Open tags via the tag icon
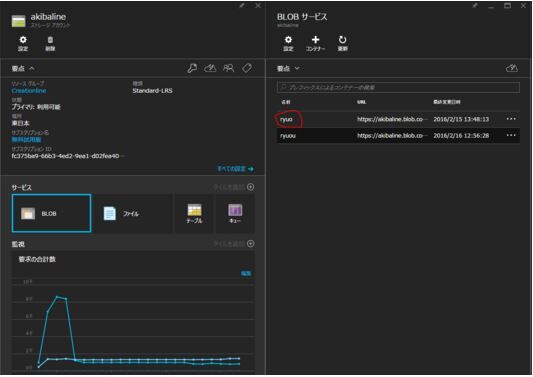This screenshot has width=533, height=377. 247,68
